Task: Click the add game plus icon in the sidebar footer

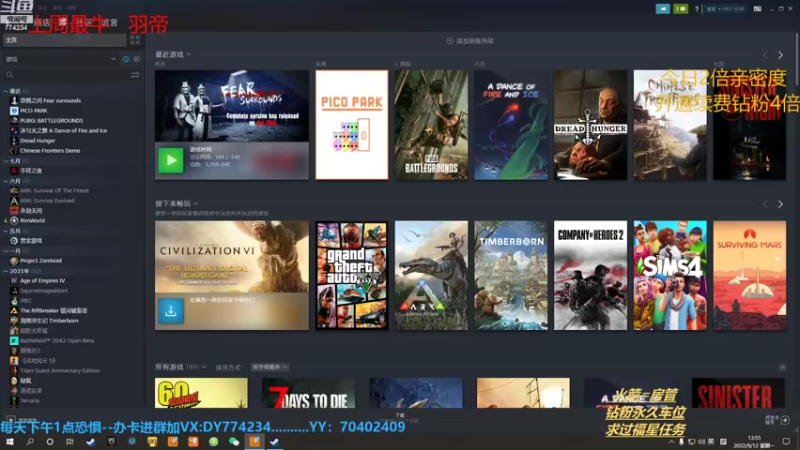Action: click(11, 419)
